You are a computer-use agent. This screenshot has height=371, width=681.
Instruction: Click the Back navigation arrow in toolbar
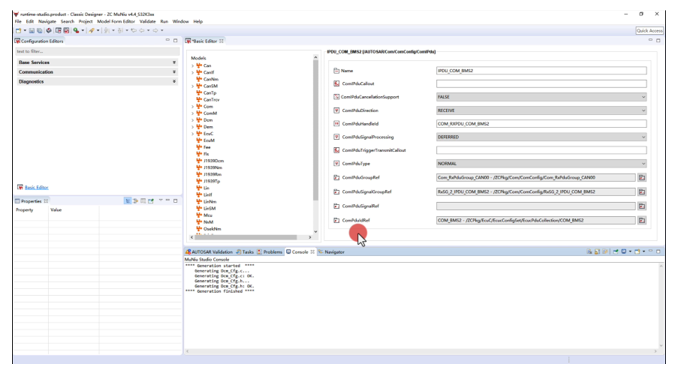[142, 30]
